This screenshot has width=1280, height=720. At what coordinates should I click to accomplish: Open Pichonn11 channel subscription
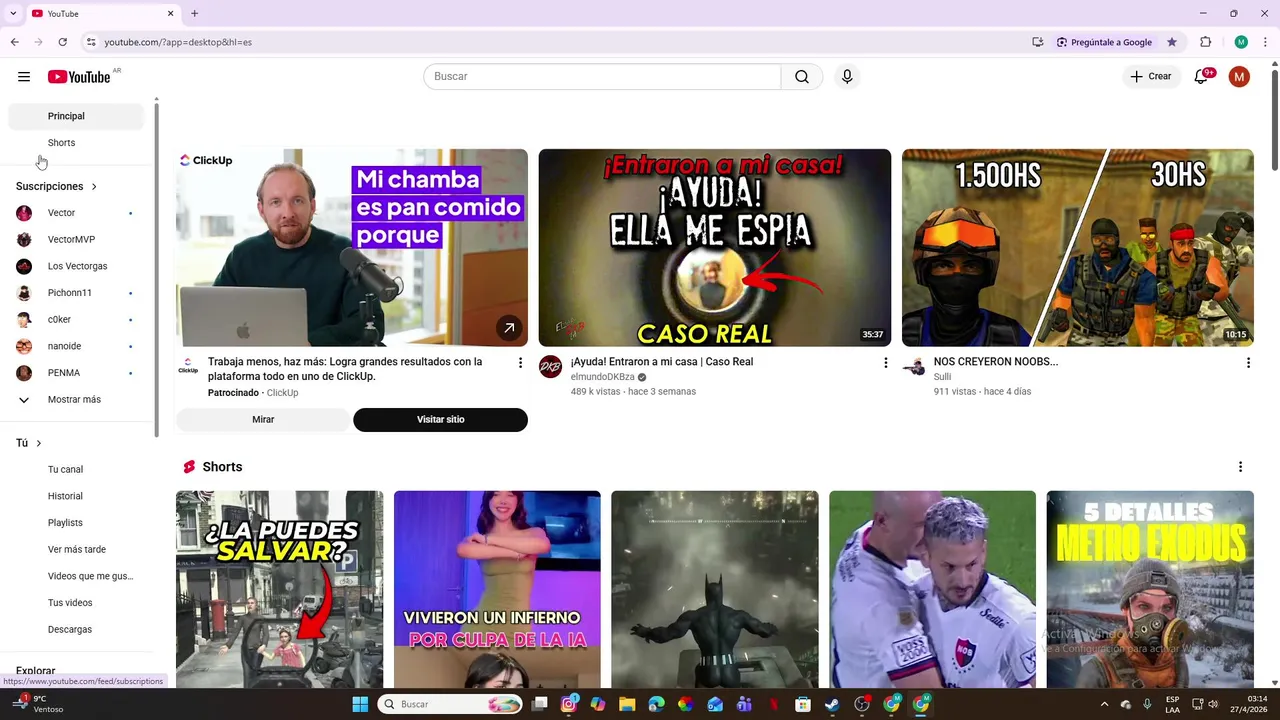[76, 293]
